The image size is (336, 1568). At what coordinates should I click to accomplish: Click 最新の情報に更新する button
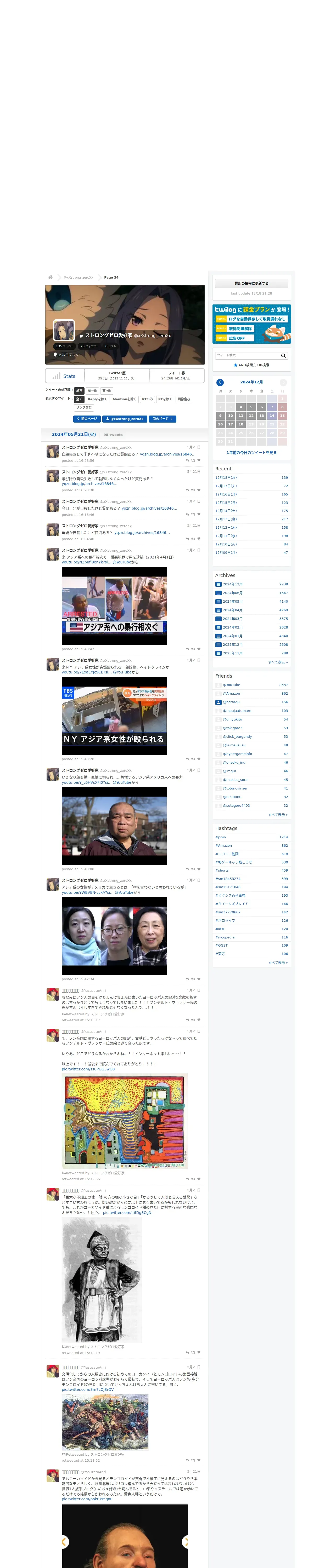pos(251,284)
